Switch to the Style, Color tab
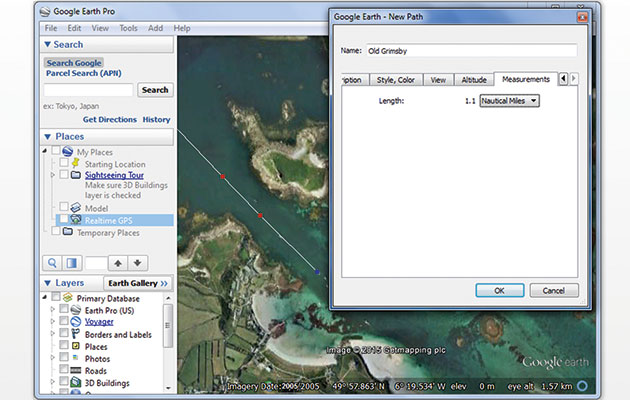Screen dimensions: 630x400 [x=396, y=80]
